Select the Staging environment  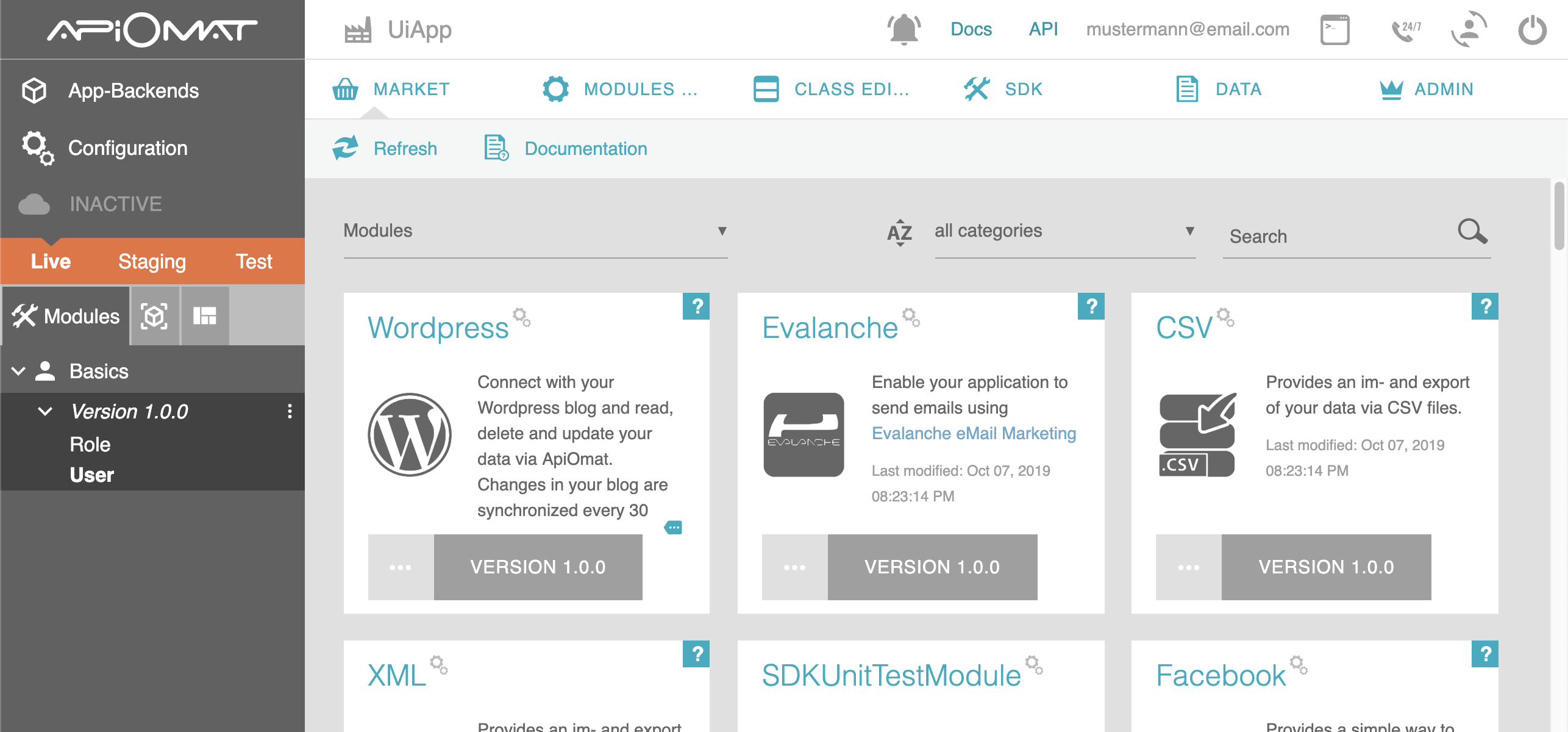pyautogui.click(x=152, y=262)
